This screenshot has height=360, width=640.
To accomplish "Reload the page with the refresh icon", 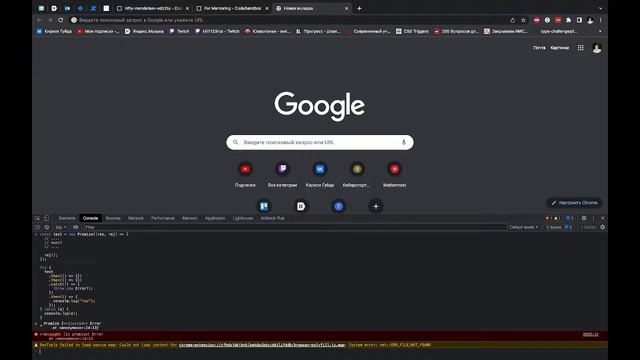I will tap(60, 20).
